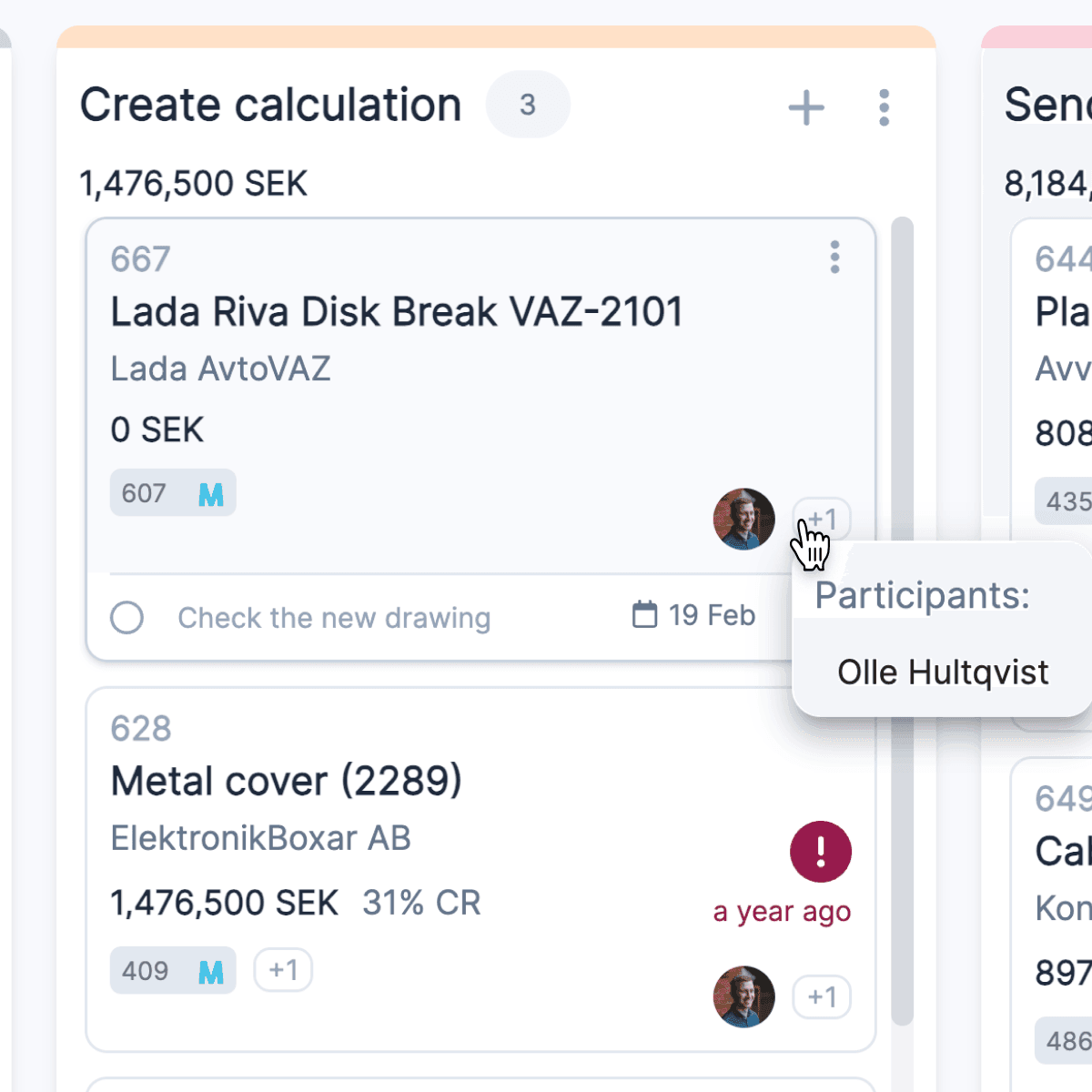Click the M badge on tag 409
The height and width of the screenshot is (1092, 1092).
click(211, 972)
